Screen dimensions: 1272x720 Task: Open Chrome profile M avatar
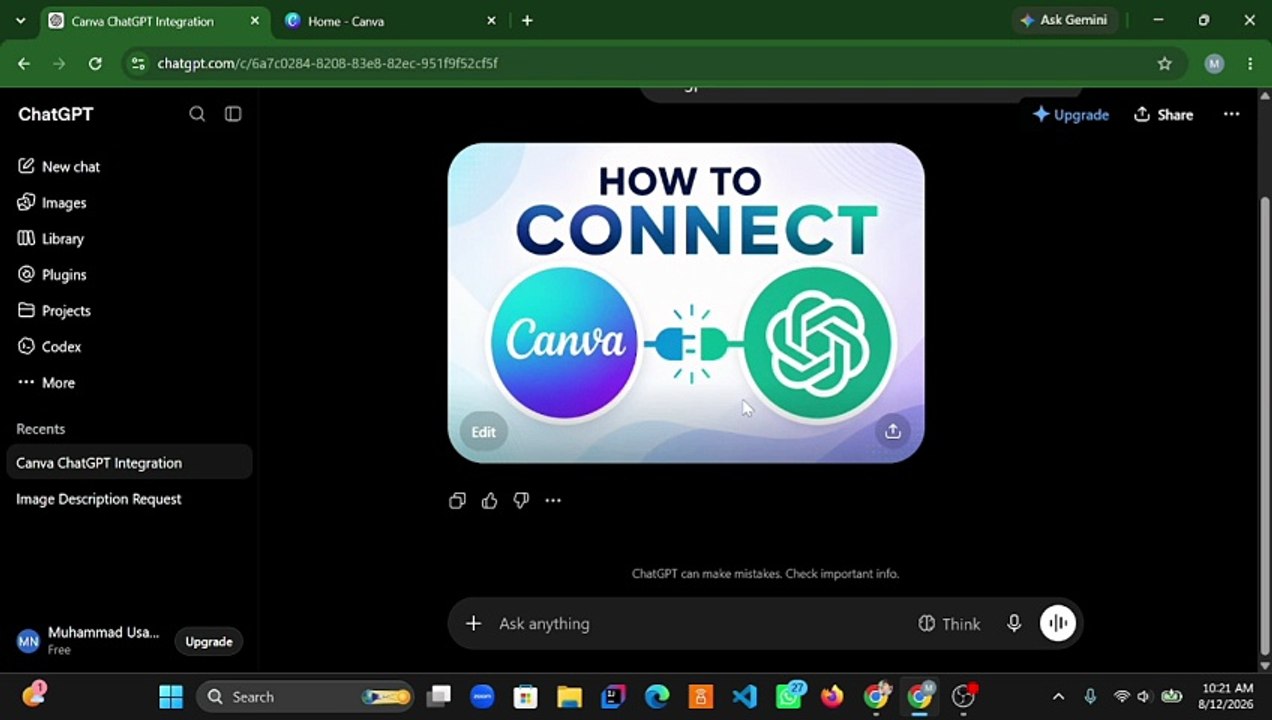pyautogui.click(x=1214, y=63)
